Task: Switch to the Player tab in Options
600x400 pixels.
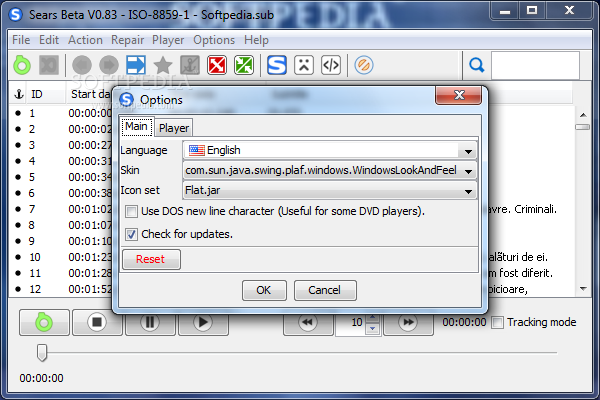Action: tap(174, 128)
